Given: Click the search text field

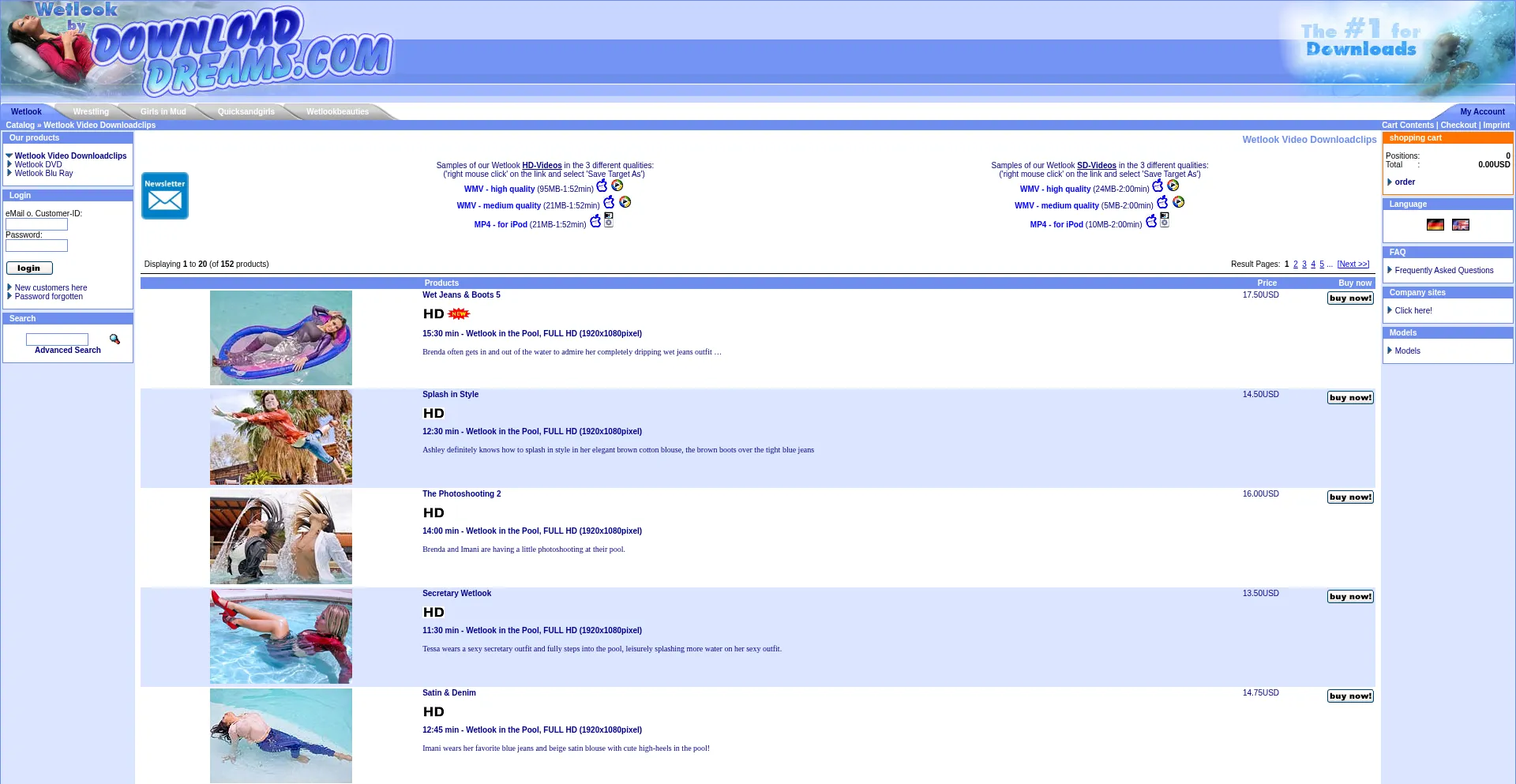Looking at the screenshot, I should [57, 339].
